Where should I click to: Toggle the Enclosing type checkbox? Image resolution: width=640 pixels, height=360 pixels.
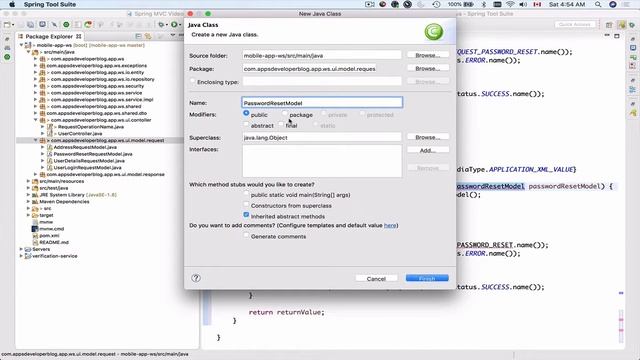point(193,81)
